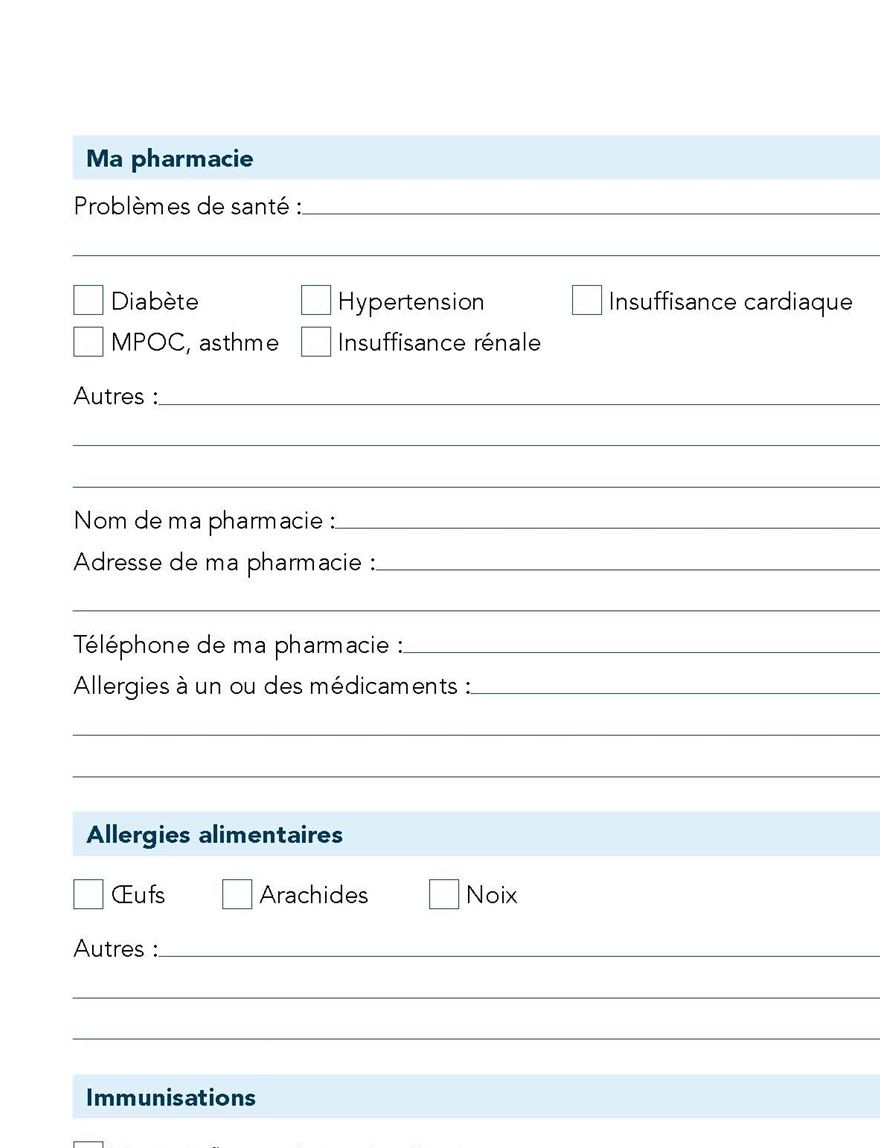The height and width of the screenshot is (1148, 880).
Task: Tick the Hypertension checkbox
Action: pyautogui.click(x=316, y=300)
